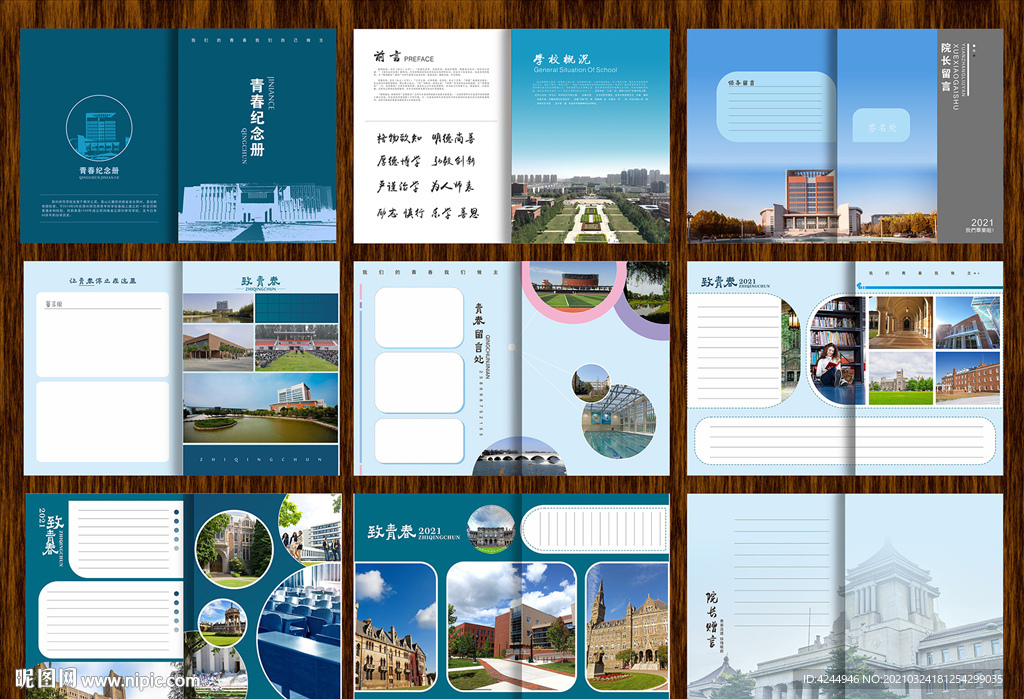1024x699 pixels.
Task: Open the modern red-brick building photo on the teal spread
Action: pyautogui.click(x=511, y=626)
